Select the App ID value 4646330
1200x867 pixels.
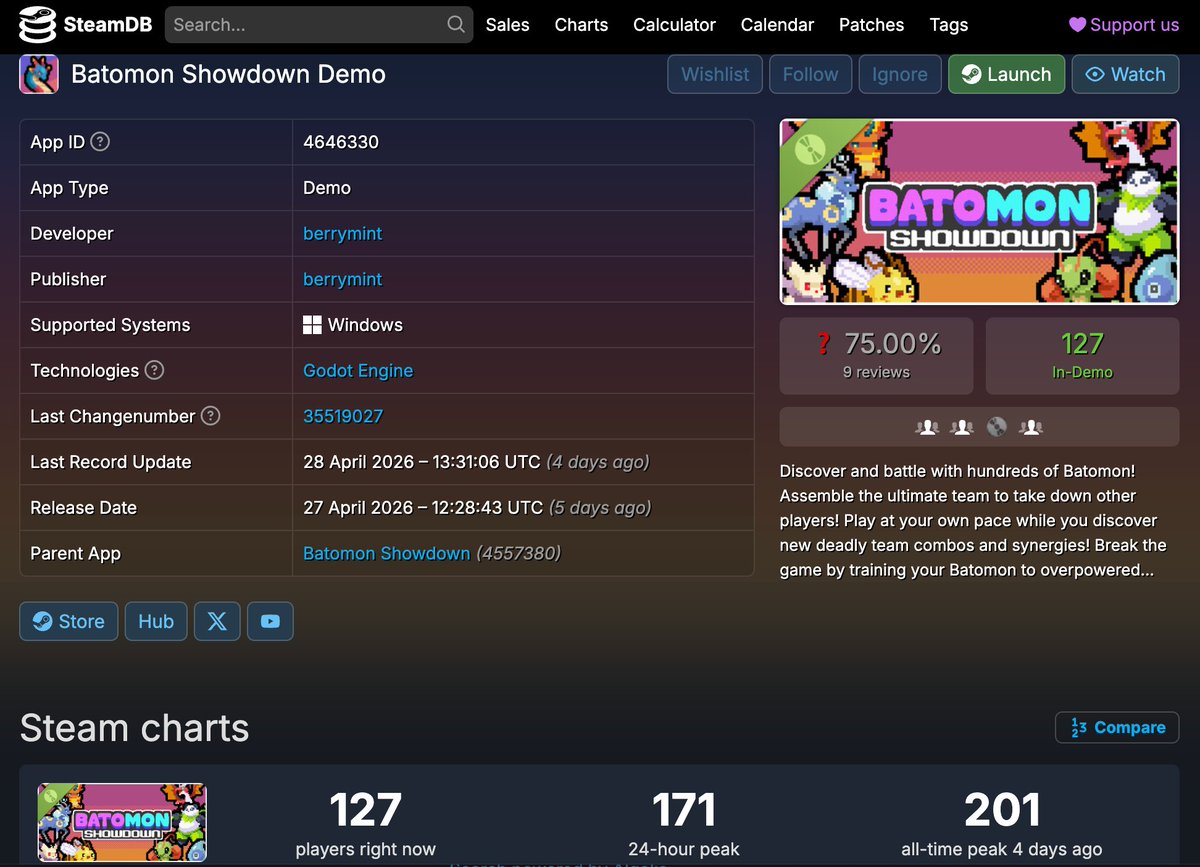pyautogui.click(x=341, y=142)
